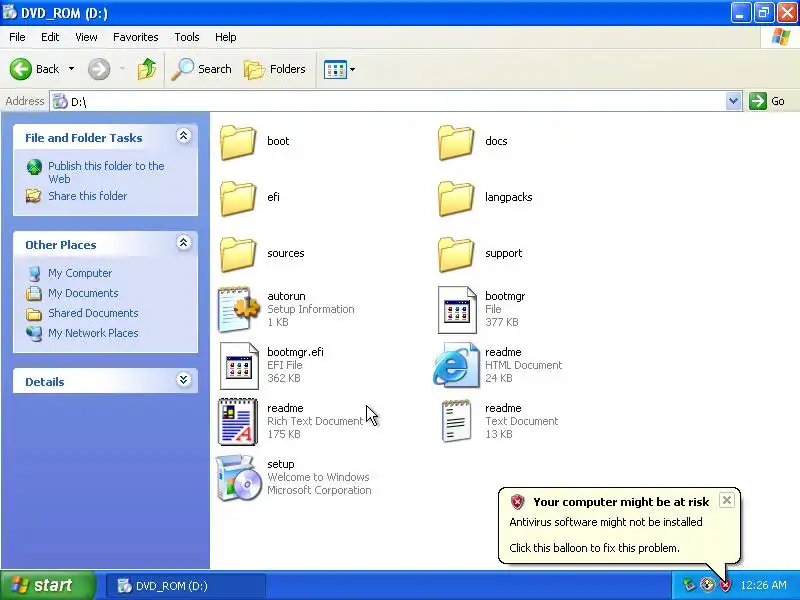Open the Back history dropdown arrow
The width and height of the screenshot is (800, 600).
(x=71, y=69)
